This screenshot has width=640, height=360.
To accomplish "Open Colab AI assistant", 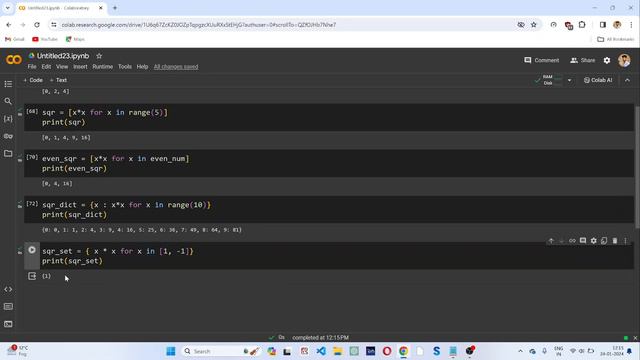I will click(x=598, y=80).
